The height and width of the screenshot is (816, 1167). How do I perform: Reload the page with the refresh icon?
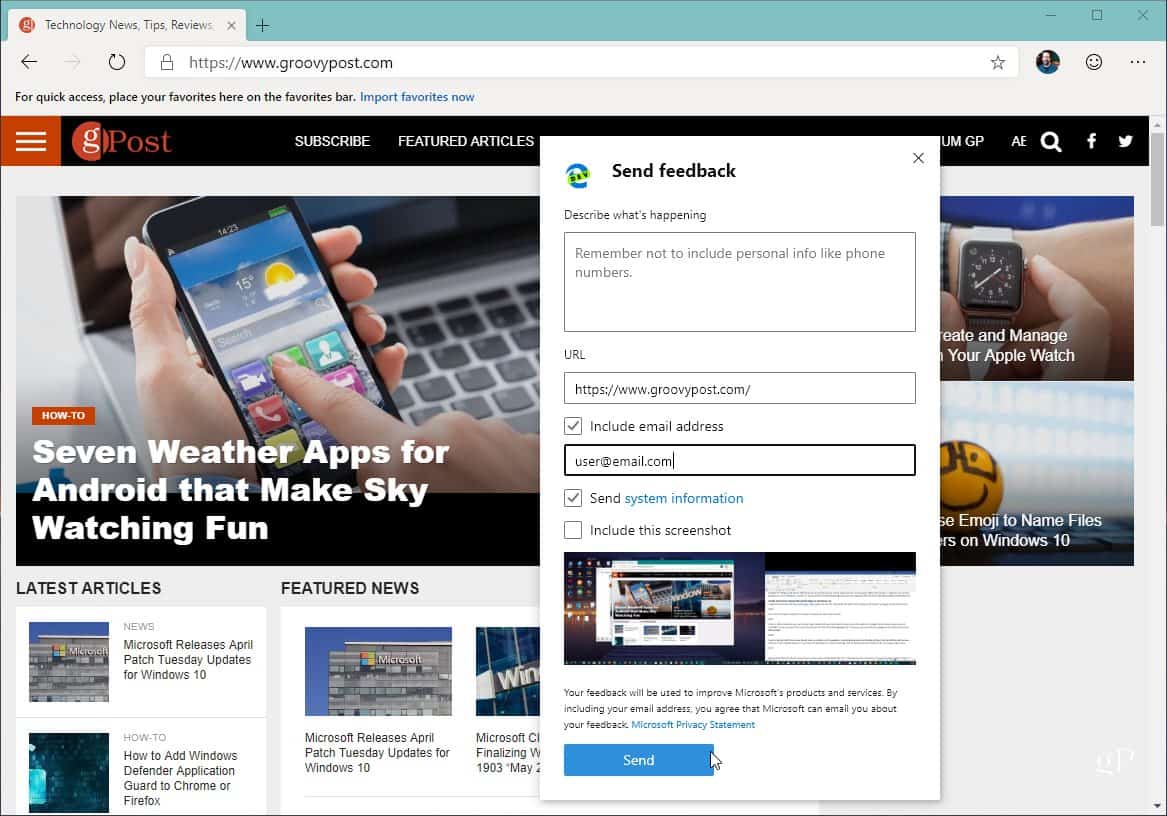[117, 62]
